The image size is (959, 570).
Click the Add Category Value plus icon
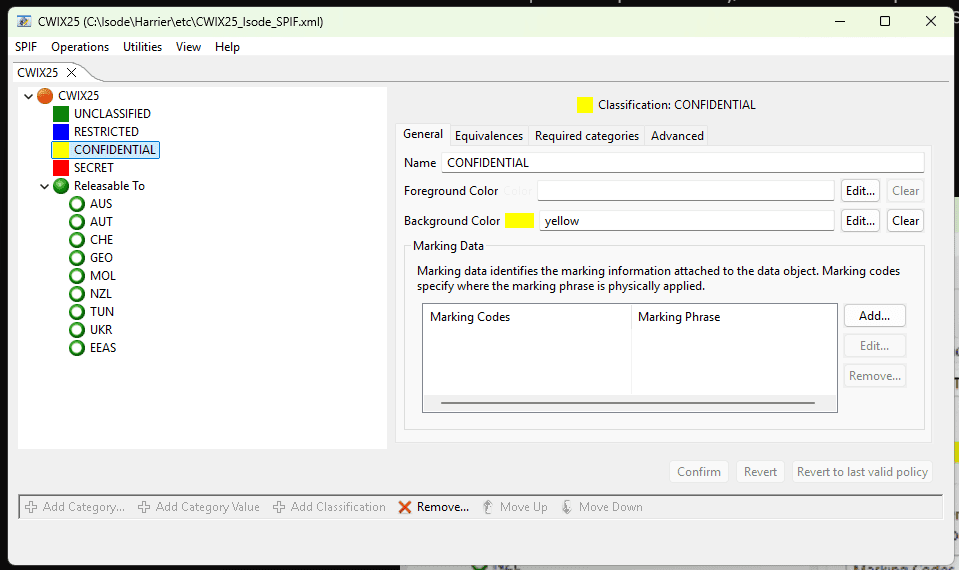coord(144,507)
